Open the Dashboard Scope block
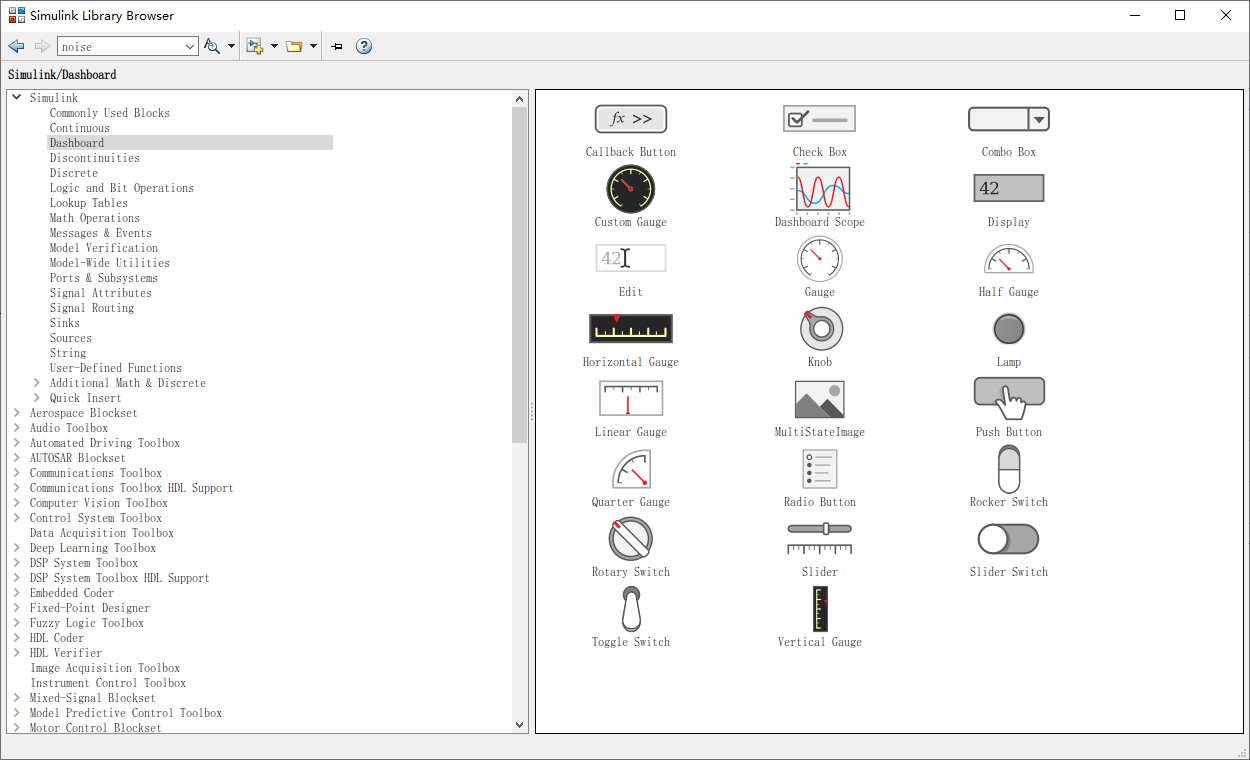The width and height of the screenshot is (1250, 760). pos(819,188)
